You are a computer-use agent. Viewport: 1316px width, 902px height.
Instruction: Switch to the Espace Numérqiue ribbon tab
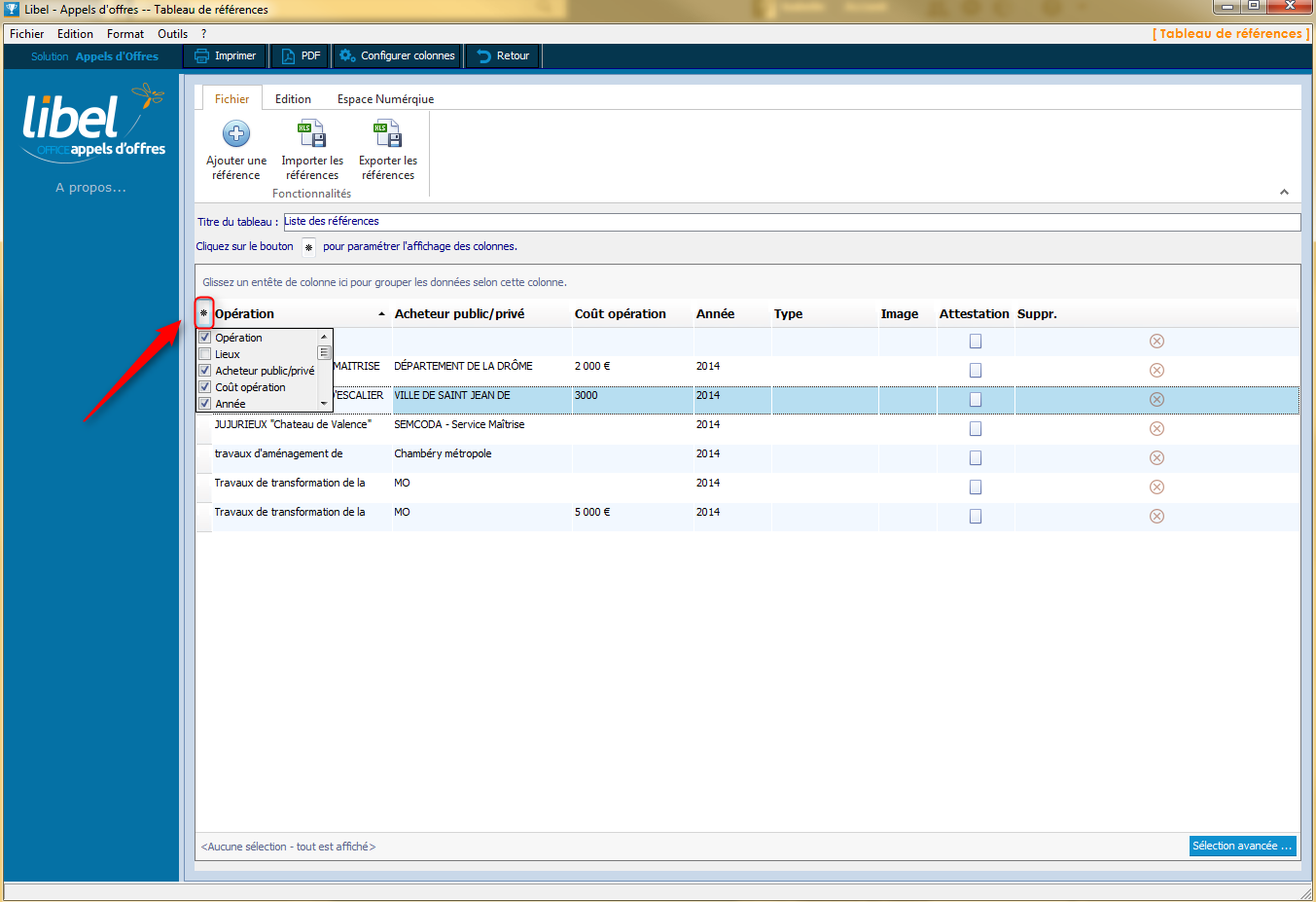pyautogui.click(x=385, y=98)
